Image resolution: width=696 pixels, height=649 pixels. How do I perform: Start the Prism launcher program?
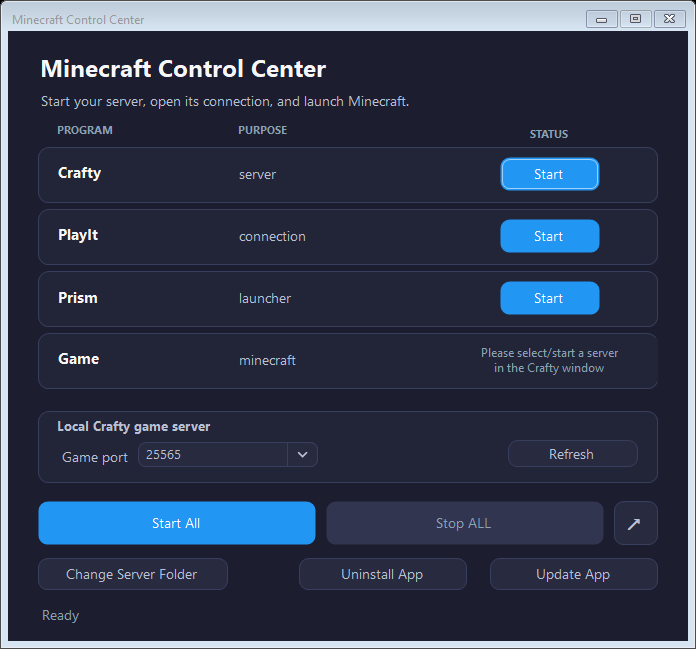pyautogui.click(x=550, y=298)
